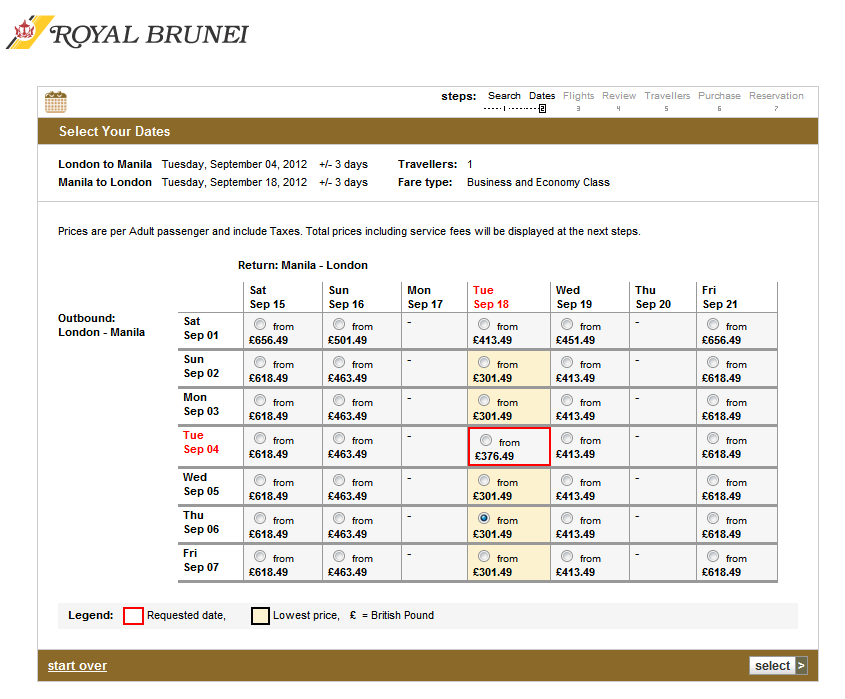The height and width of the screenshot is (699, 845).
Task: Click the Select Your Dates heading
Action: 114,132
